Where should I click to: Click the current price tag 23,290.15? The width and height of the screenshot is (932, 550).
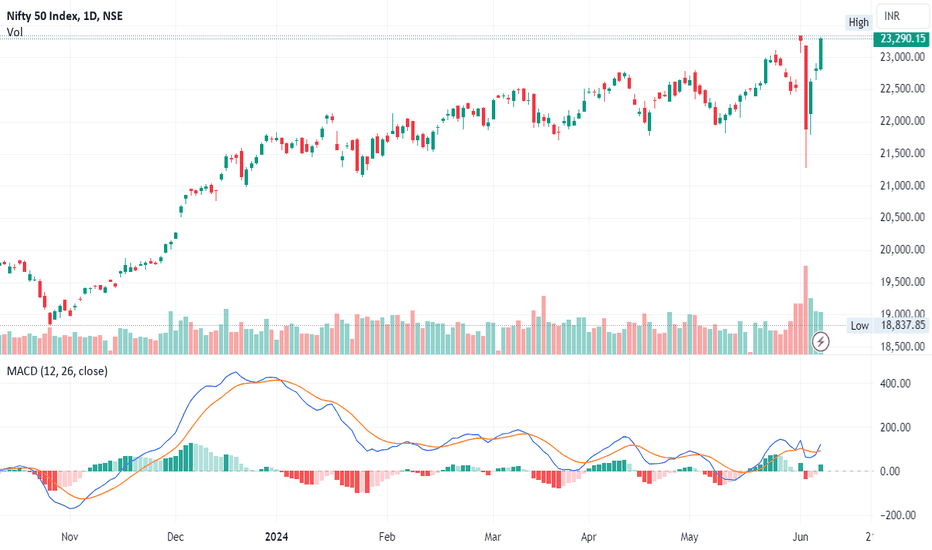tap(902, 39)
